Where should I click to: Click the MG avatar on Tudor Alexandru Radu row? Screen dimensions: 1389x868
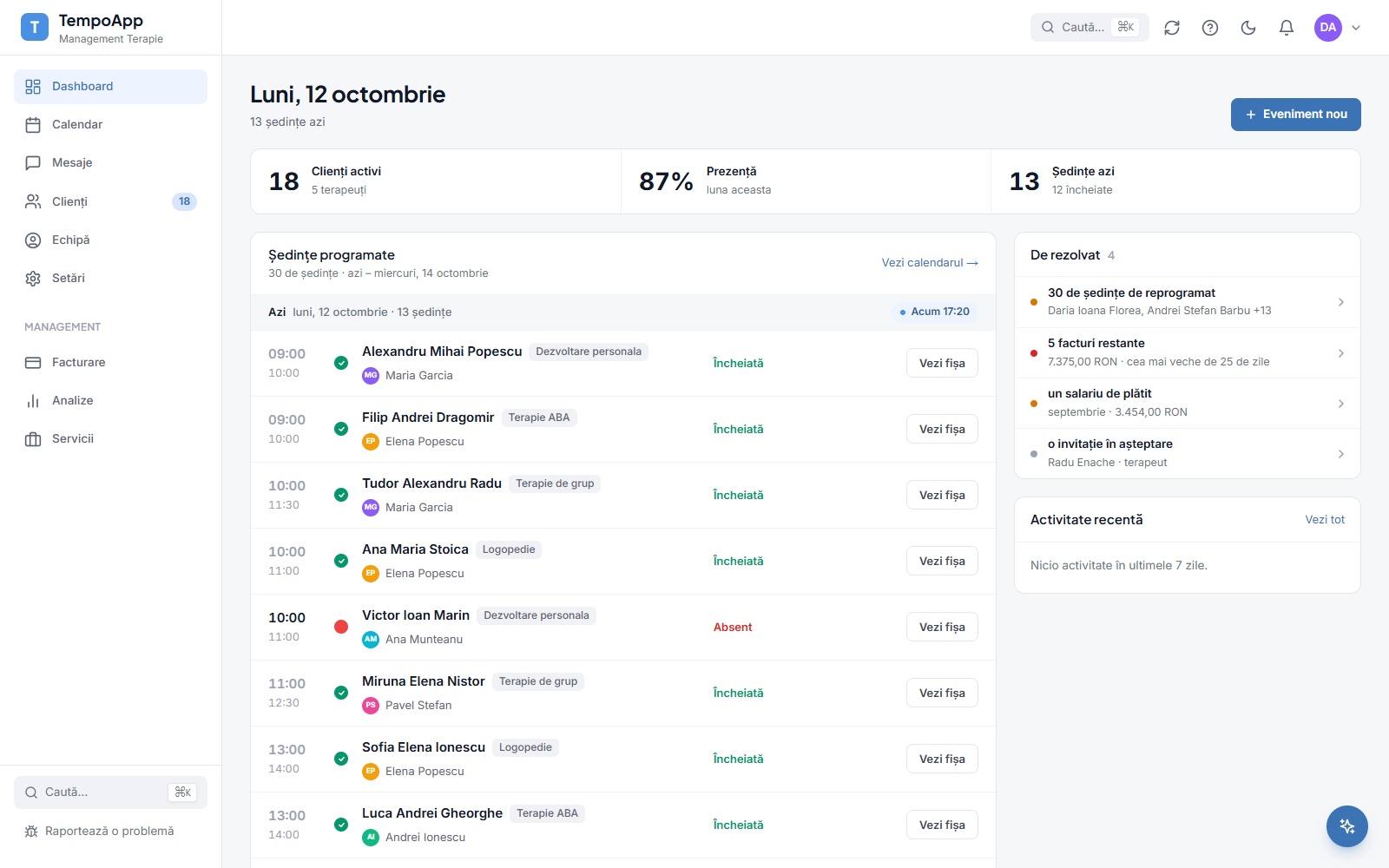point(371,507)
